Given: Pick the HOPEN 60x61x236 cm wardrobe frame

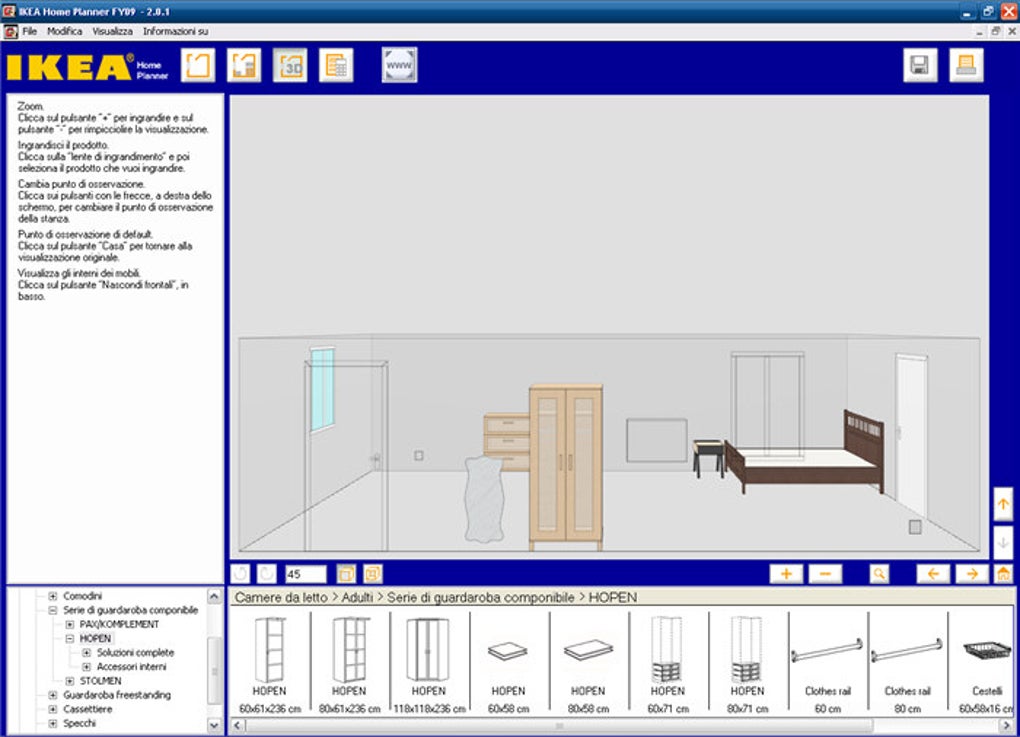Looking at the screenshot, I should click(x=269, y=665).
